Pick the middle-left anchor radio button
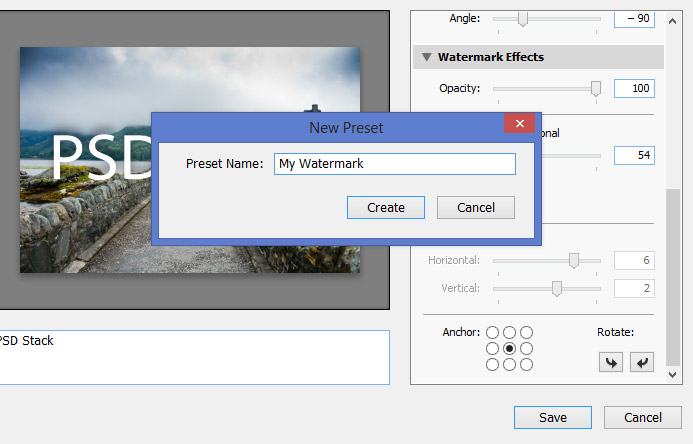The height and width of the screenshot is (444, 693). coord(492,348)
